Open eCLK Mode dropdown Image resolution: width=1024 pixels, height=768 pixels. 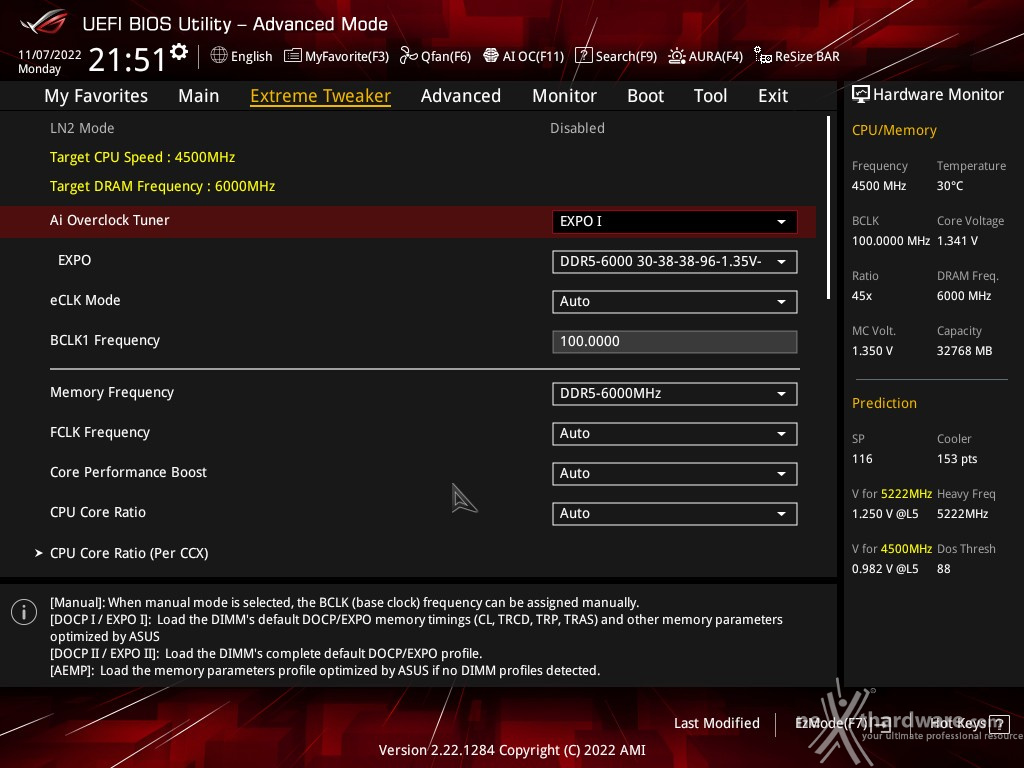pos(674,302)
